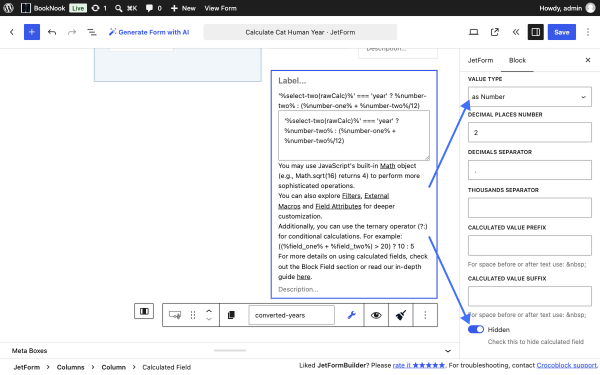
Task: Open the in-depth guide here link
Action: [303, 277]
